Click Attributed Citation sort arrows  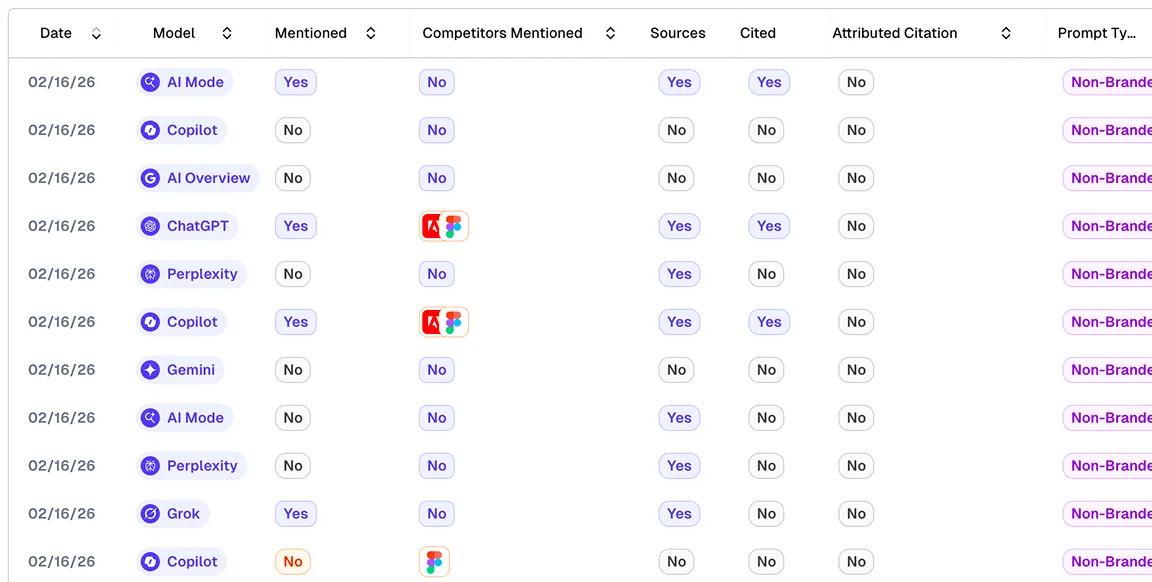pos(1006,33)
